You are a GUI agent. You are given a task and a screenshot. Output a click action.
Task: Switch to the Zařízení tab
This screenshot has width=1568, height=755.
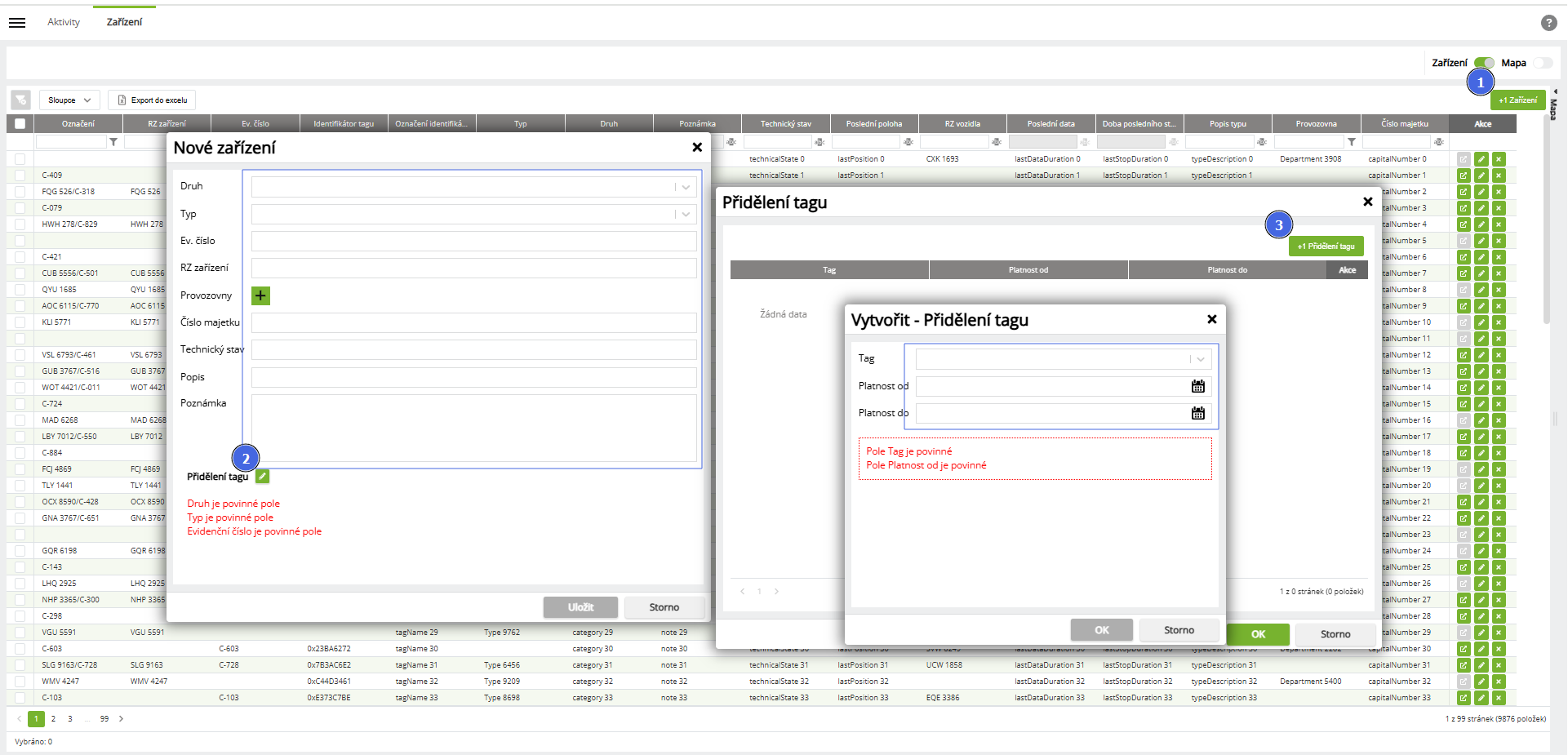124,22
